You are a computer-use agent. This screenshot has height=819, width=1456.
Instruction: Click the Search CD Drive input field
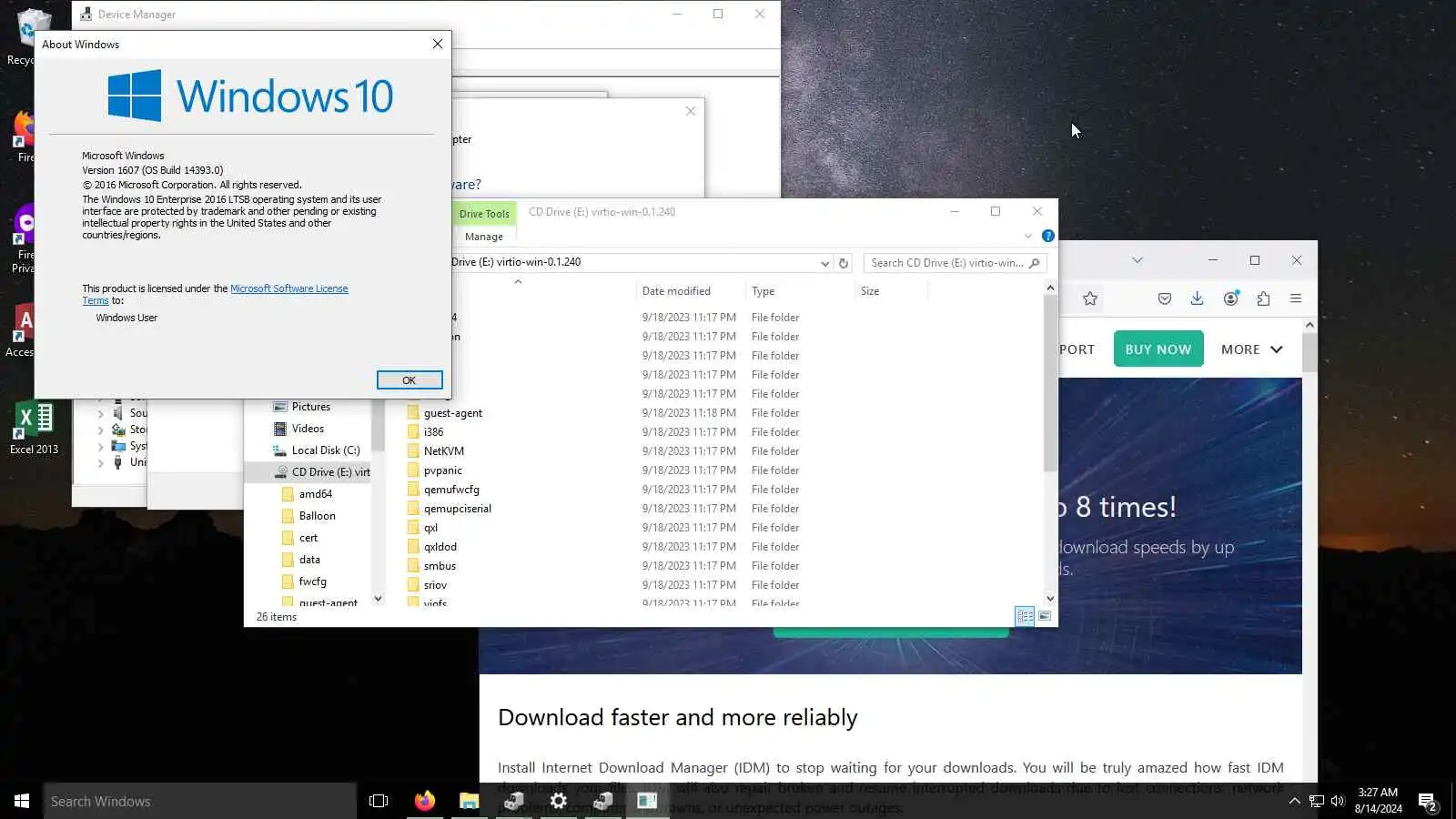(946, 263)
